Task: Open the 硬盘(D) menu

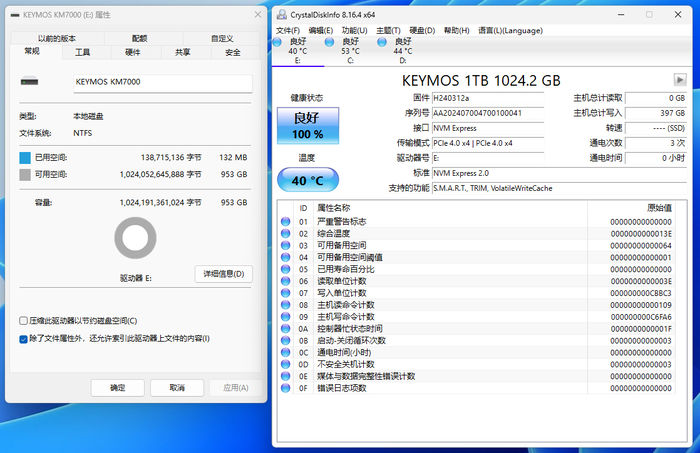Action: pyautogui.click(x=422, y=30)
